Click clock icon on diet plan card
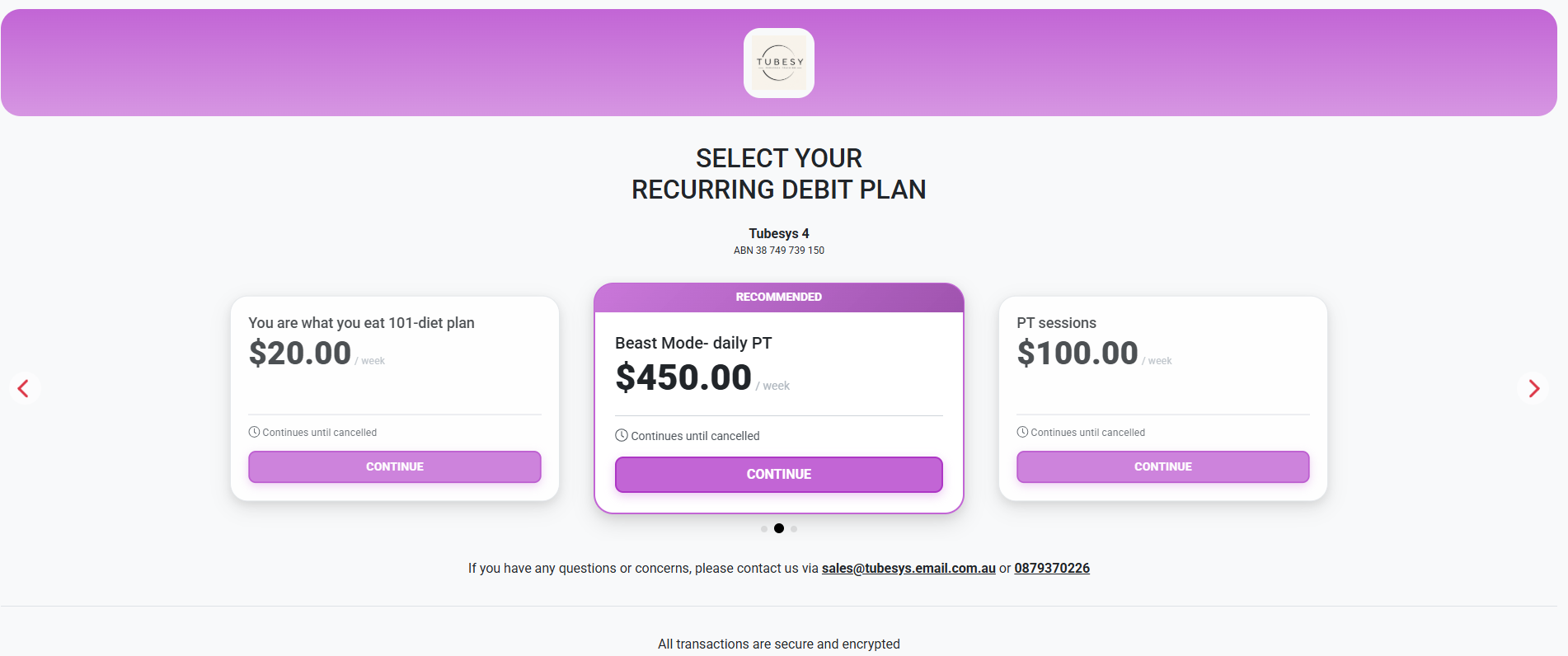1568x656 pixels. (254, 432)
